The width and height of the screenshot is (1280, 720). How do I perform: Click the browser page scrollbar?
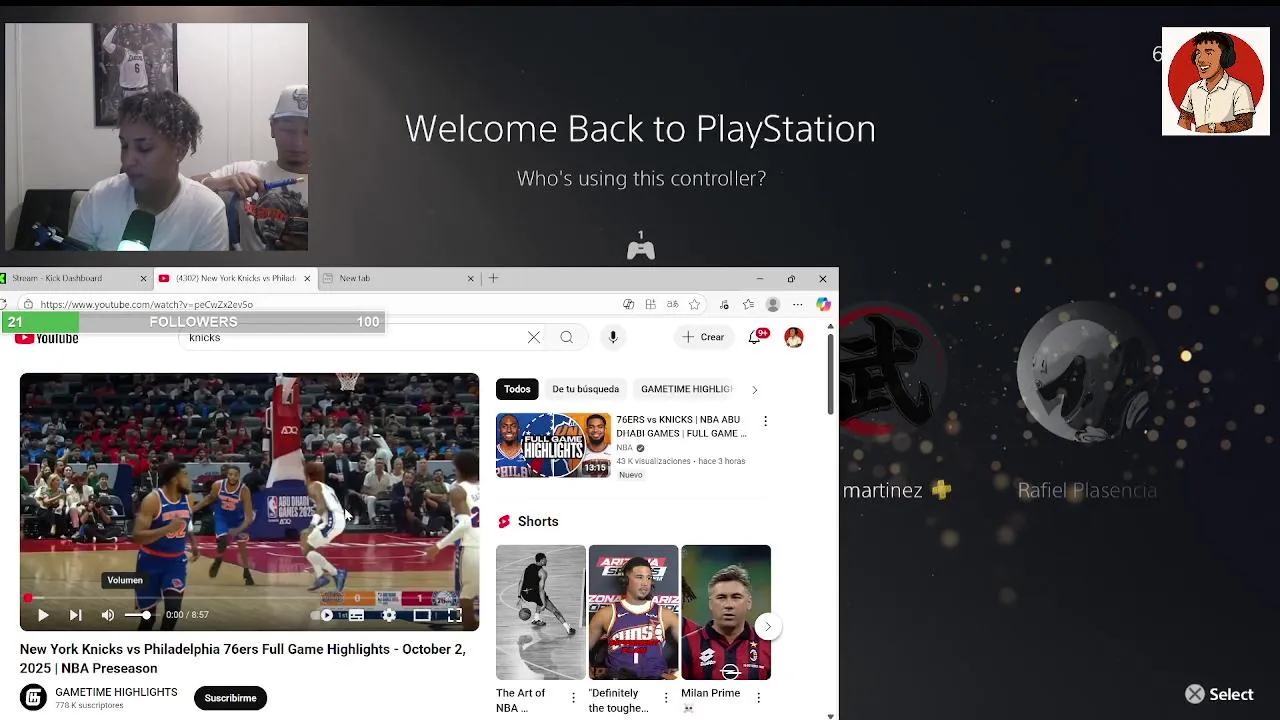pyautogui.click(x=830, y=374)
